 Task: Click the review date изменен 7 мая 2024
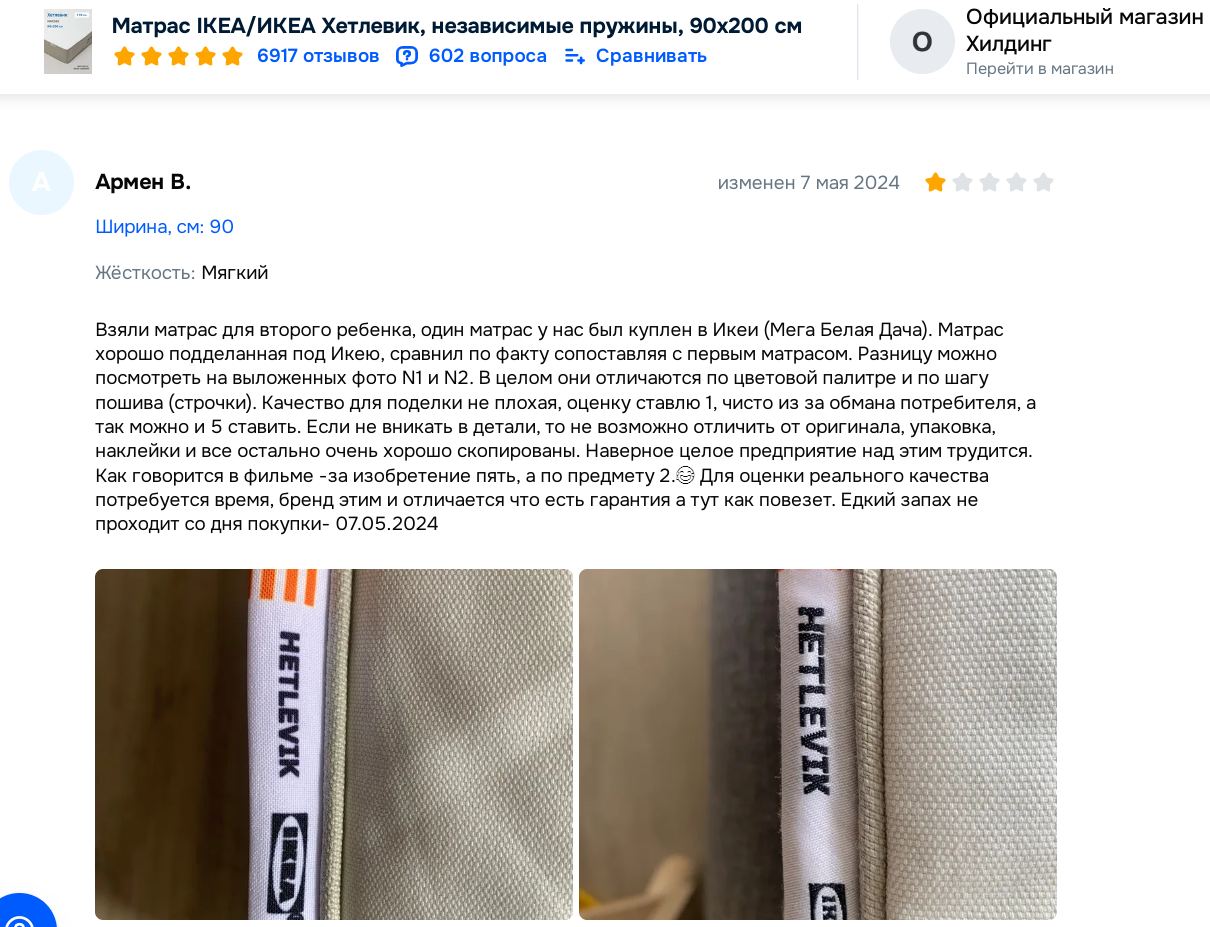click(808, 183)
